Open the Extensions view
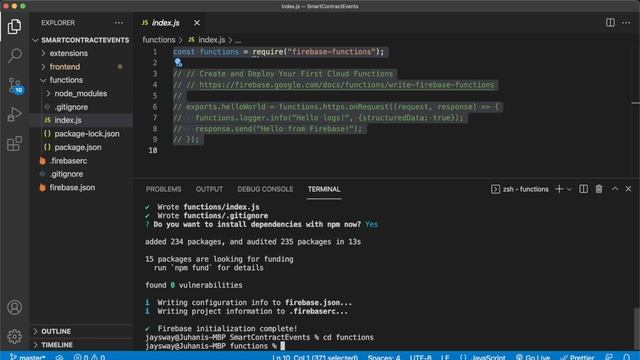 coord(15,144)
